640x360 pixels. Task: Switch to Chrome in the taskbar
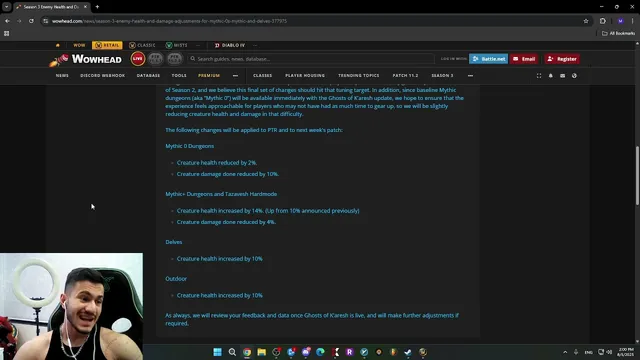tap(247, 352)
